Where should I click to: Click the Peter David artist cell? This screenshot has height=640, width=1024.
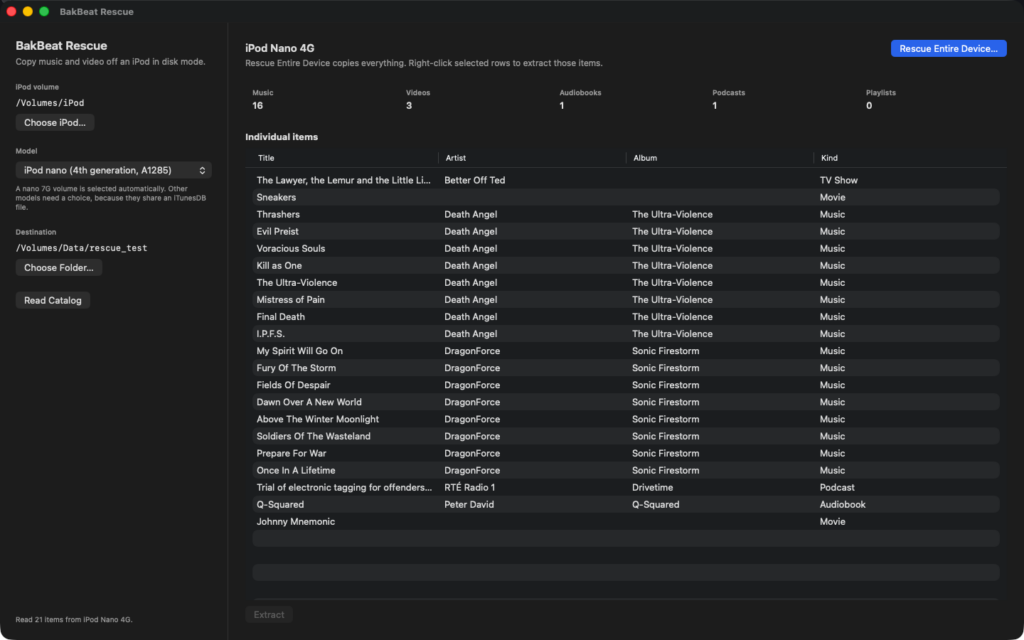tap(469, 504)
